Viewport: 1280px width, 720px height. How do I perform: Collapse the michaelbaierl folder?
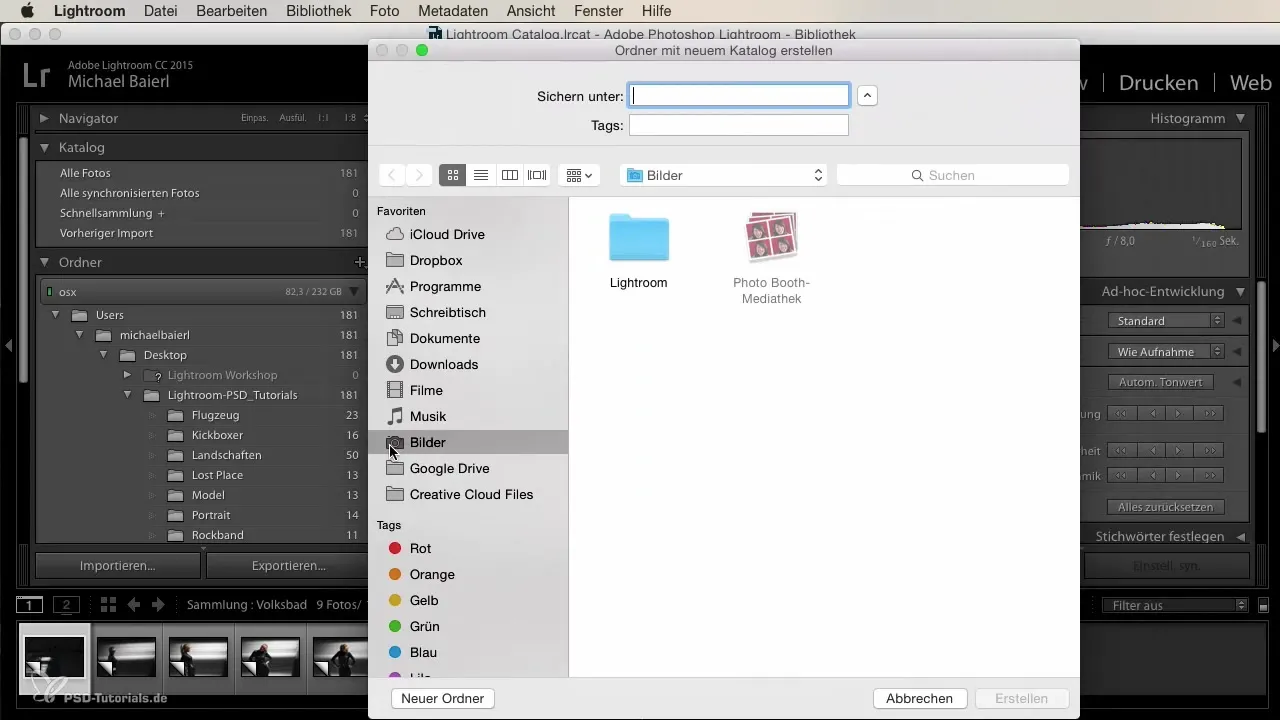tap(81, 335)
